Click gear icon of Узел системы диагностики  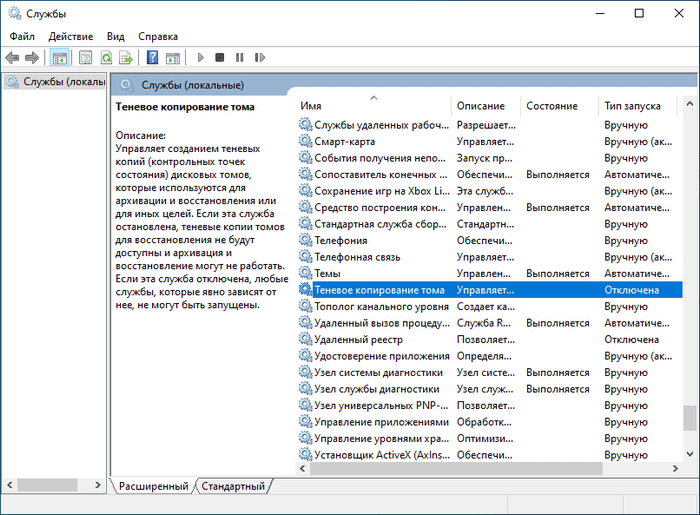coord(305,373)
